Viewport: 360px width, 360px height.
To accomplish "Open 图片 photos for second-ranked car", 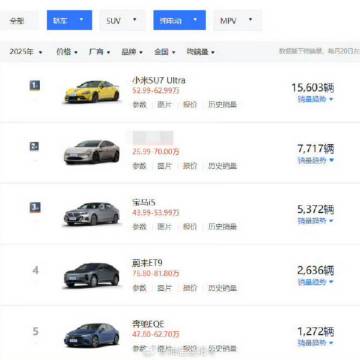I will point(165,166).
